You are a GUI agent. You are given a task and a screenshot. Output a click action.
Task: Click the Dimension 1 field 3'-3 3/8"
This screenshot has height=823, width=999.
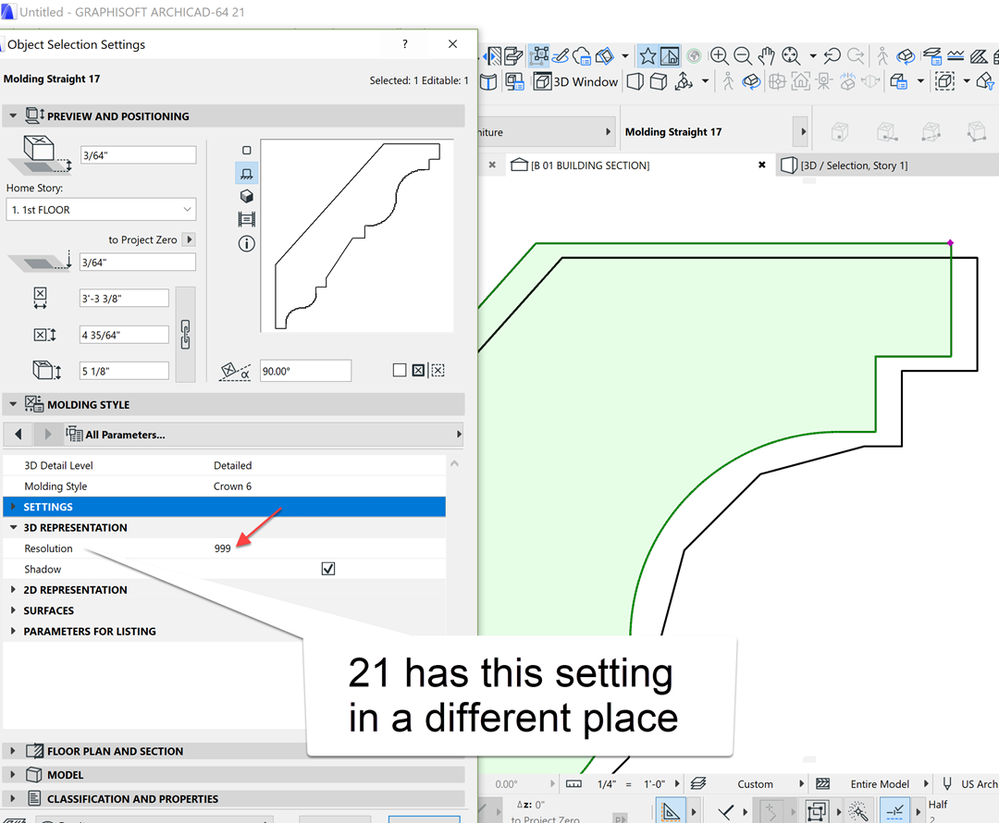pyautogui.click(x=124, y=298)
